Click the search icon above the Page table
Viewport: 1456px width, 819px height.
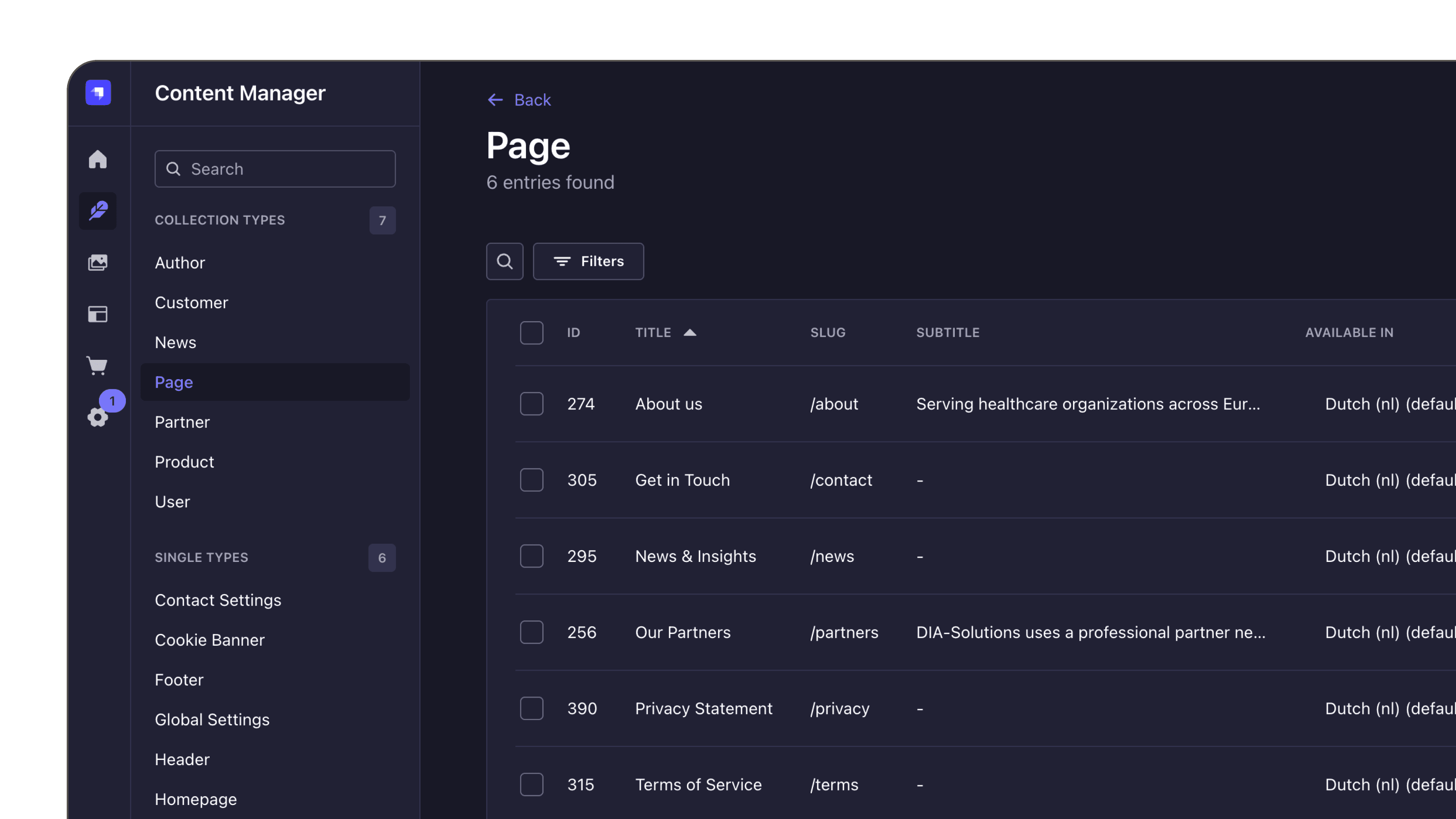click(504, 261)
